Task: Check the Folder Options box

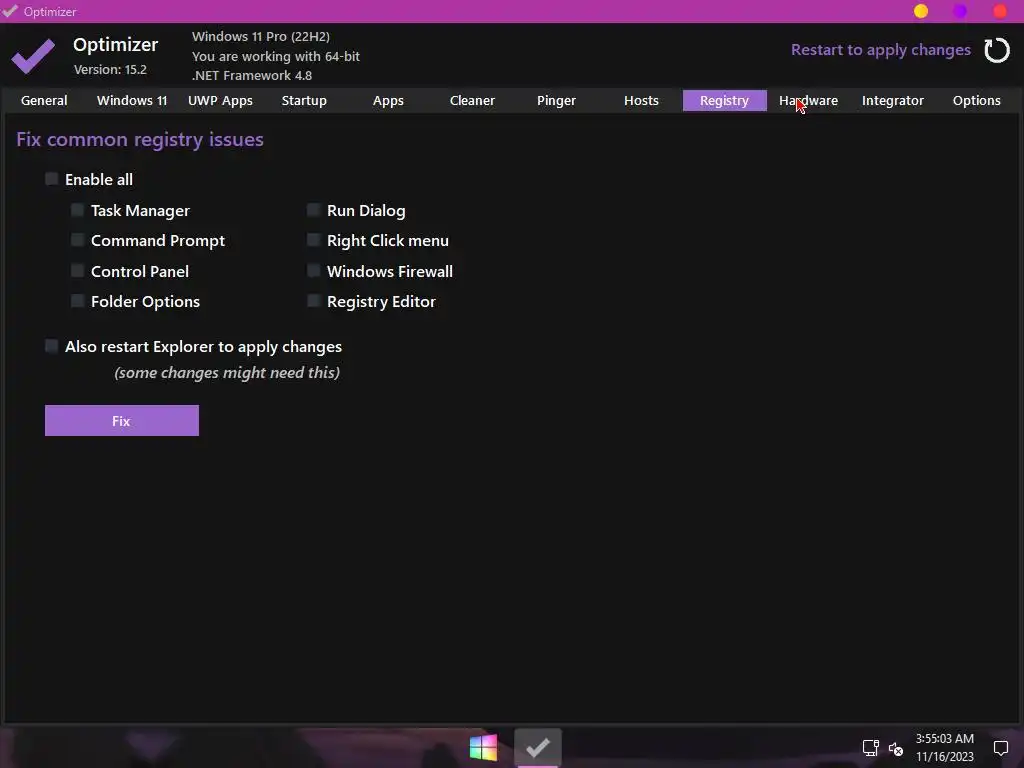Action: click(77, 300)
